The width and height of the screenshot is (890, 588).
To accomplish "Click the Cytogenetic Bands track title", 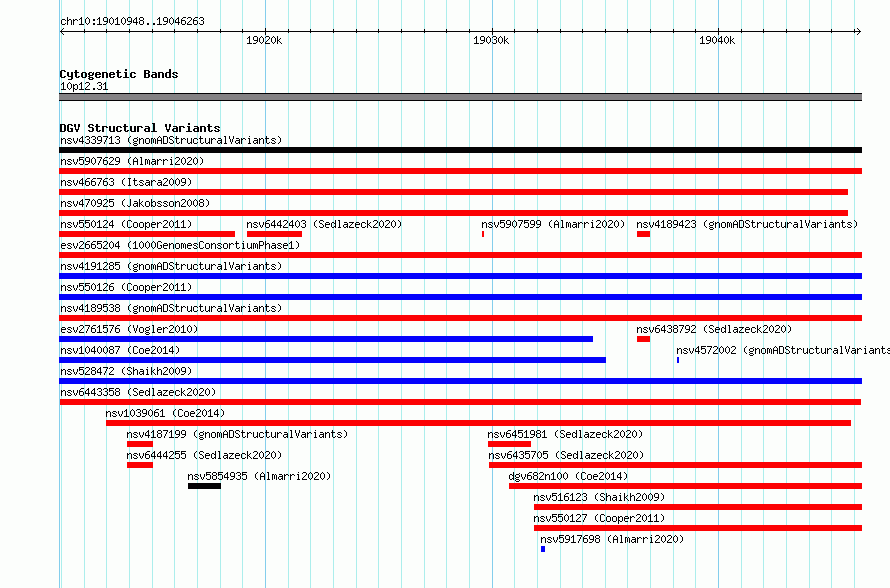I will [119, 74].
